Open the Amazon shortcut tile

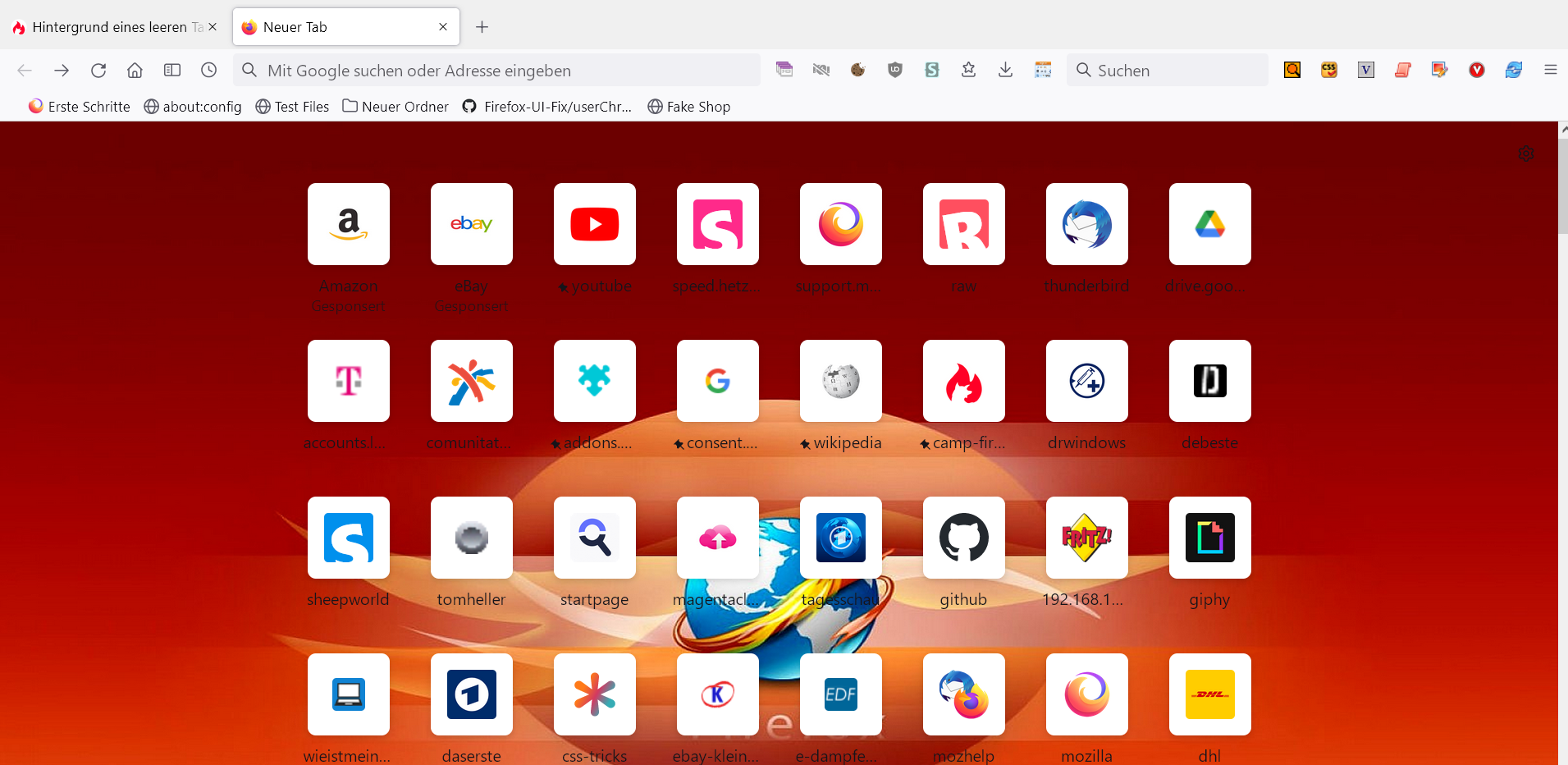pyautogui.click(x=349, y=224)
